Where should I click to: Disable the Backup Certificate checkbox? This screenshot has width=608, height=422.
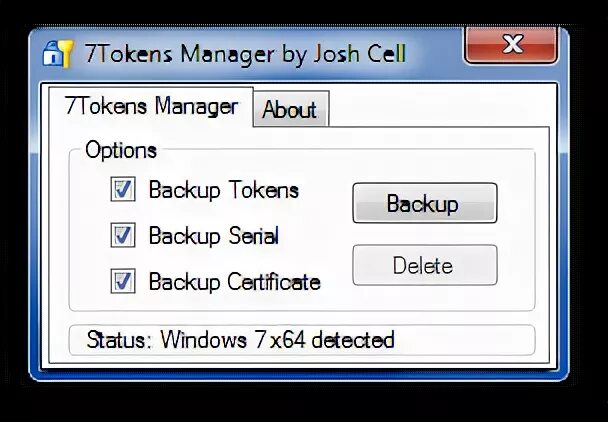point(123,281)
